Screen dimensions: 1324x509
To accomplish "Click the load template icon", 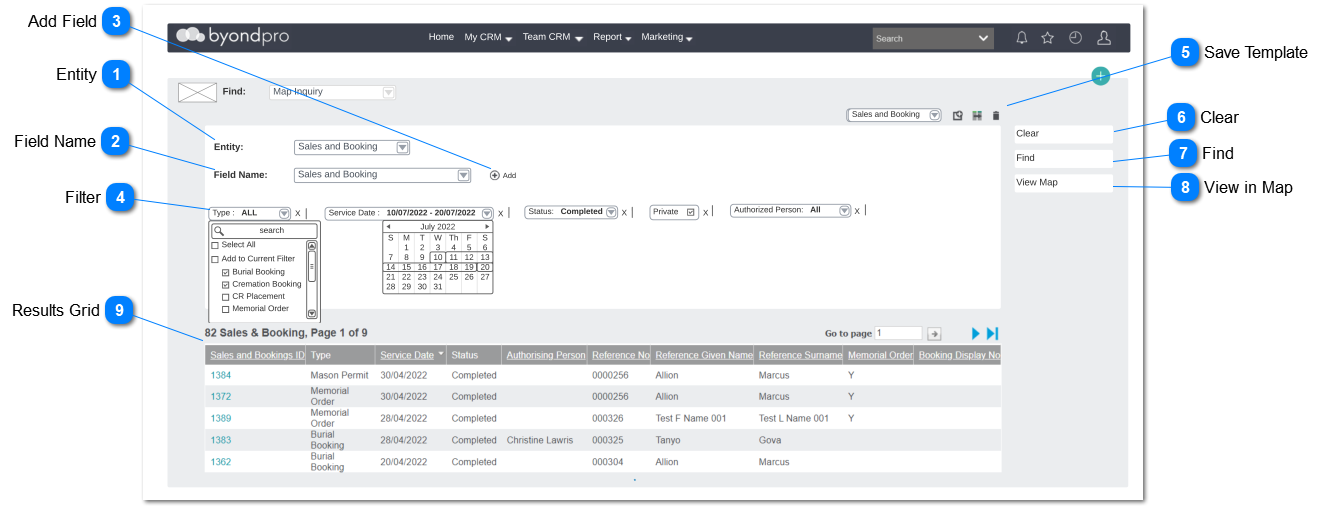I will [958, 116].
